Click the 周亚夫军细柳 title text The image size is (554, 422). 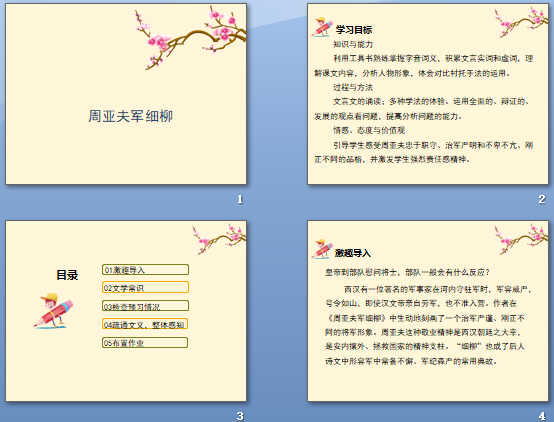point(130,116)
